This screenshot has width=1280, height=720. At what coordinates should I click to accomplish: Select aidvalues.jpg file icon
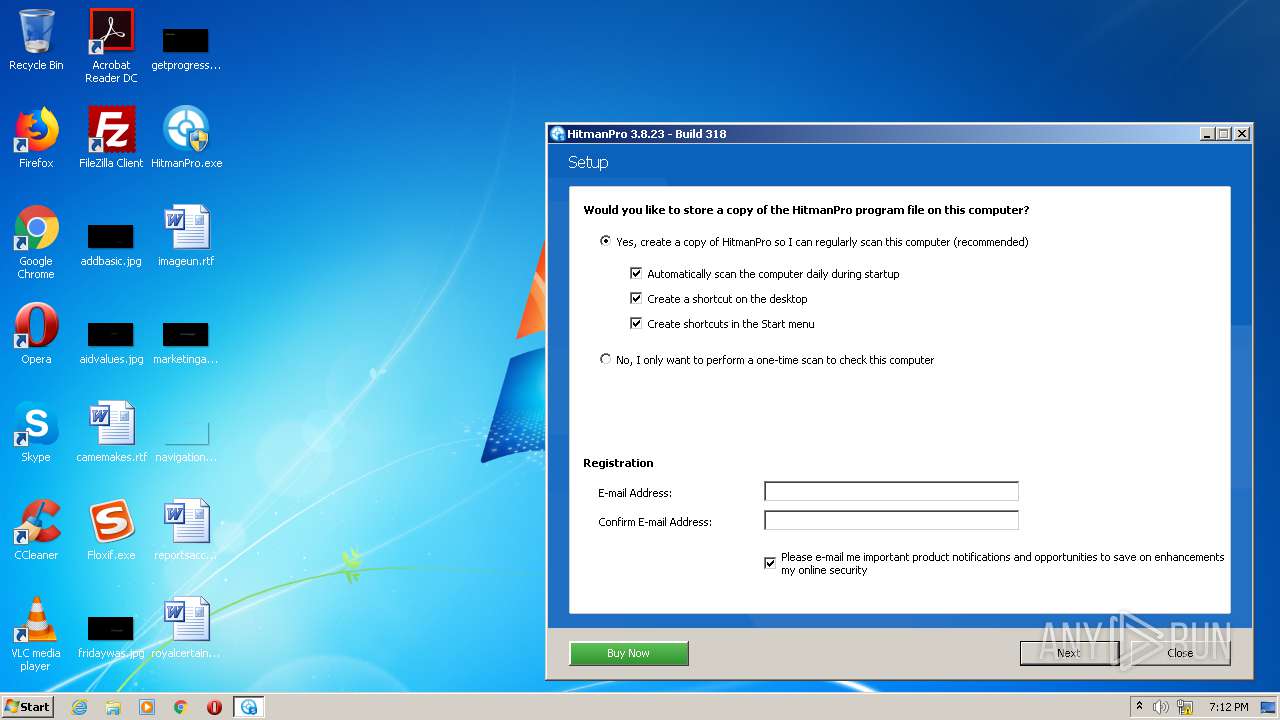[x=111, y=343]
